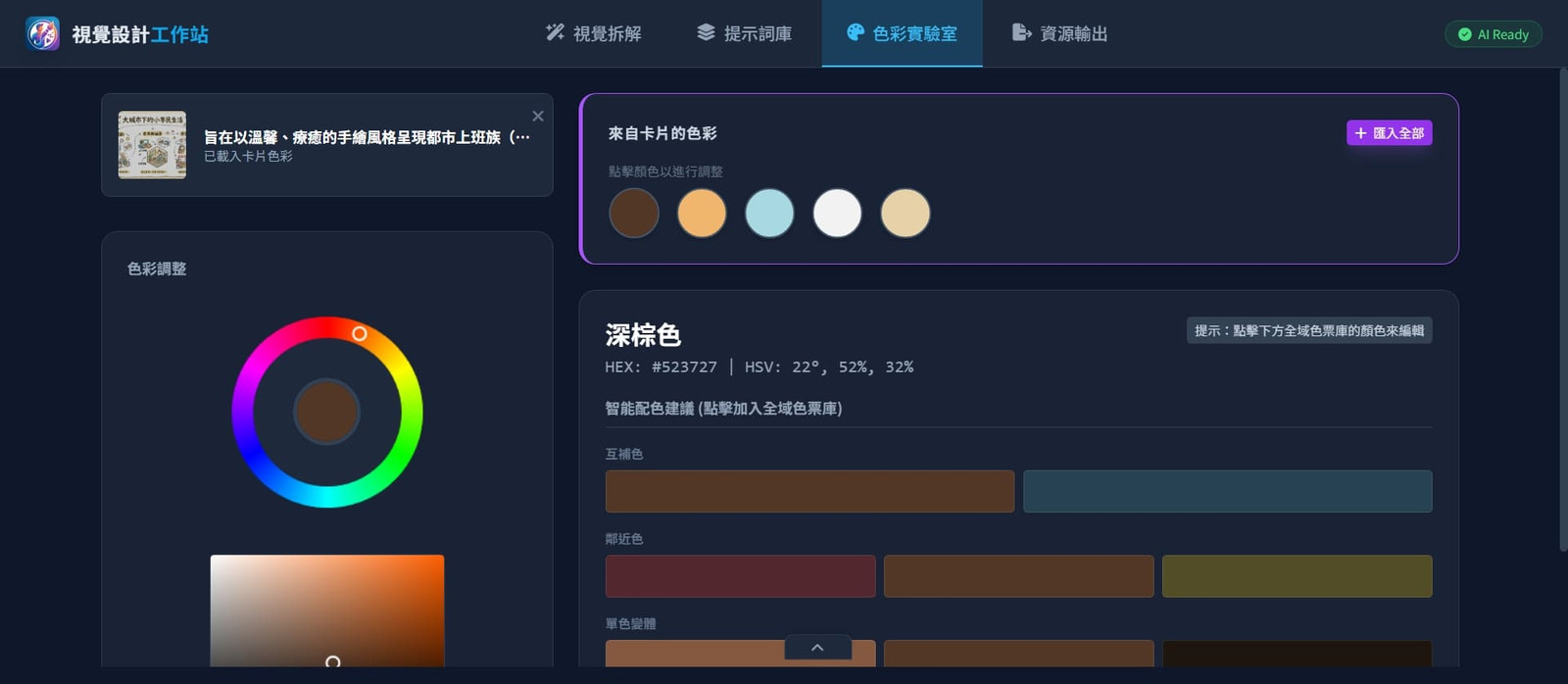Open the 提示詞庫 tab

pos(744,33)
